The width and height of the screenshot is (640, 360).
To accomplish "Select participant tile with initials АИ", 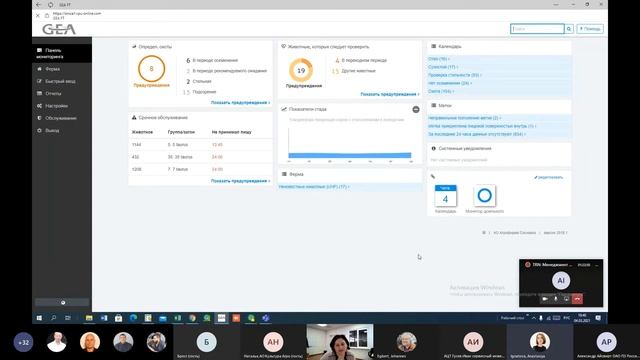I will click(473, 342).
